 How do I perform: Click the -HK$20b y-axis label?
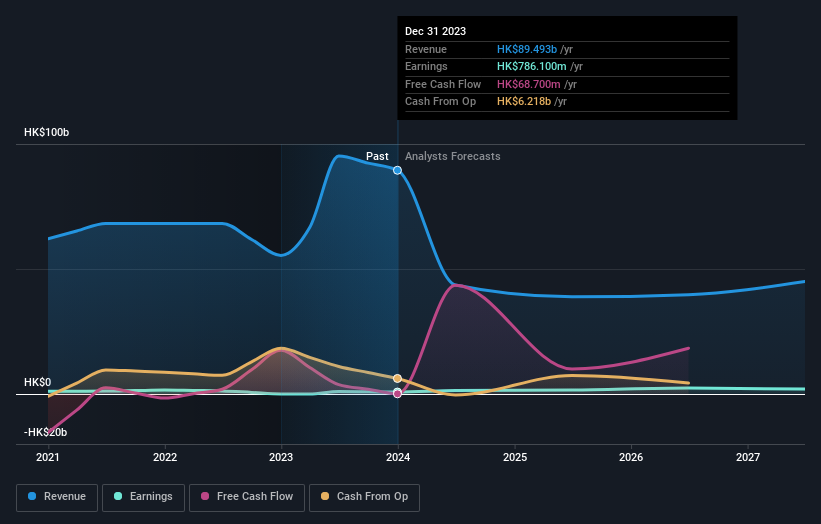pyautogui.click(x=46, y=432)
